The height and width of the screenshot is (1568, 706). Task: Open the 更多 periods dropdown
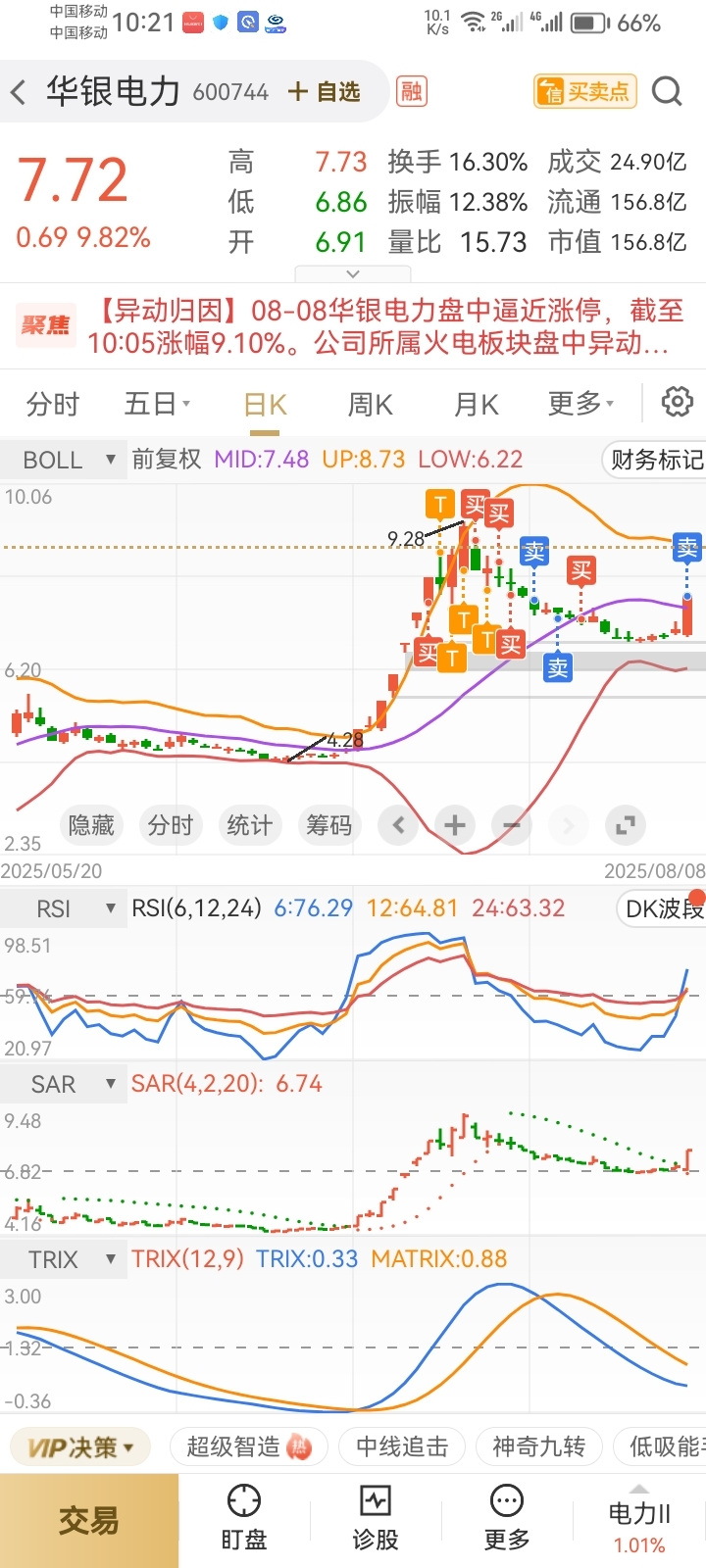[x=580, y=404]
